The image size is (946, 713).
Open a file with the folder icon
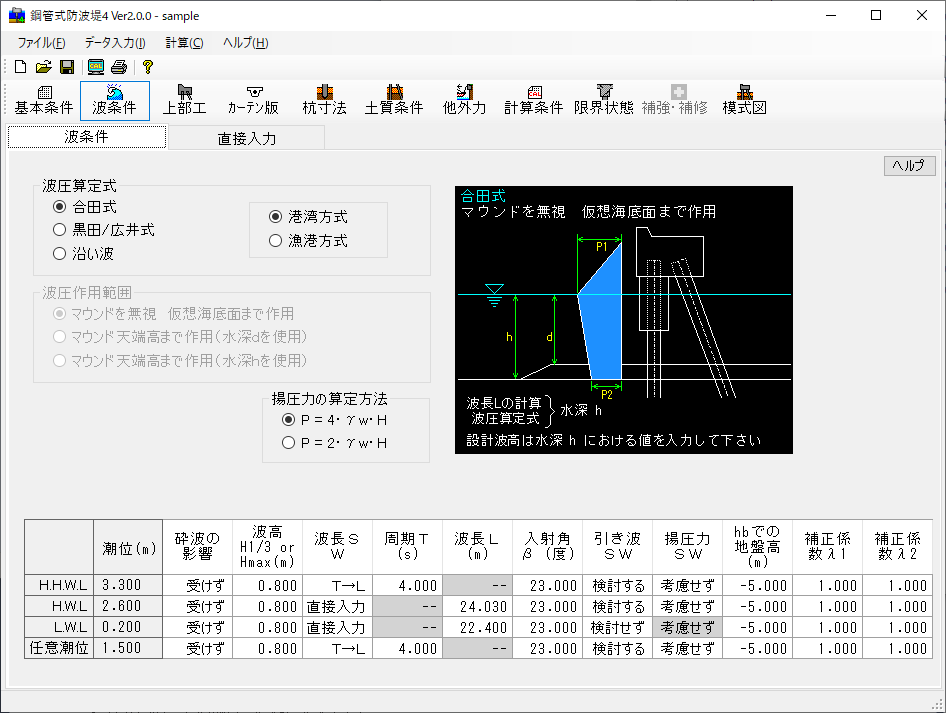click(x=43, y=67)
